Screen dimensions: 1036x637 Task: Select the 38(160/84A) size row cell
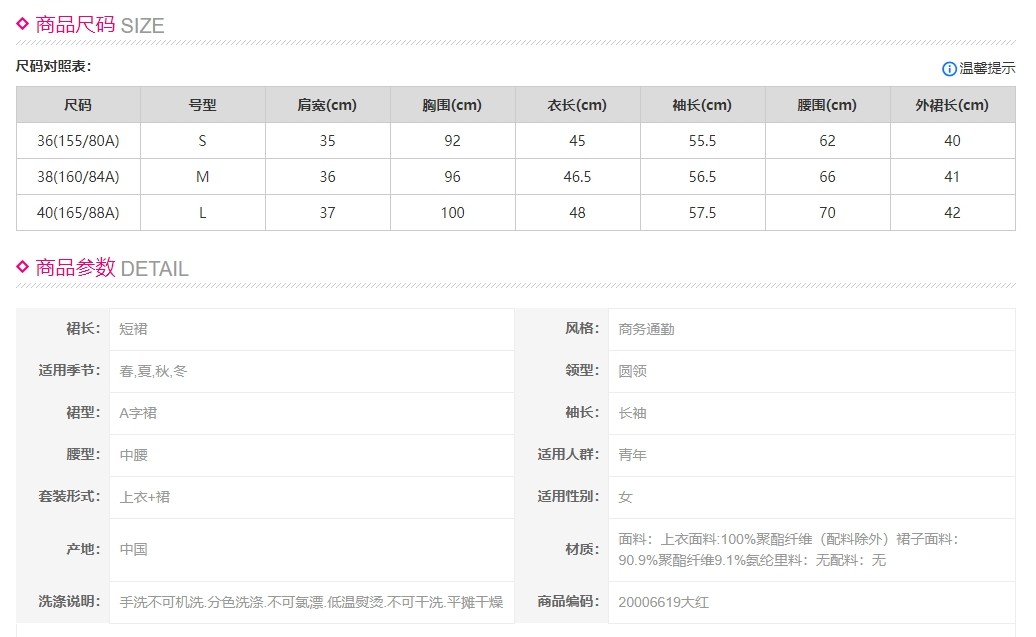click(x=78, y=177)
